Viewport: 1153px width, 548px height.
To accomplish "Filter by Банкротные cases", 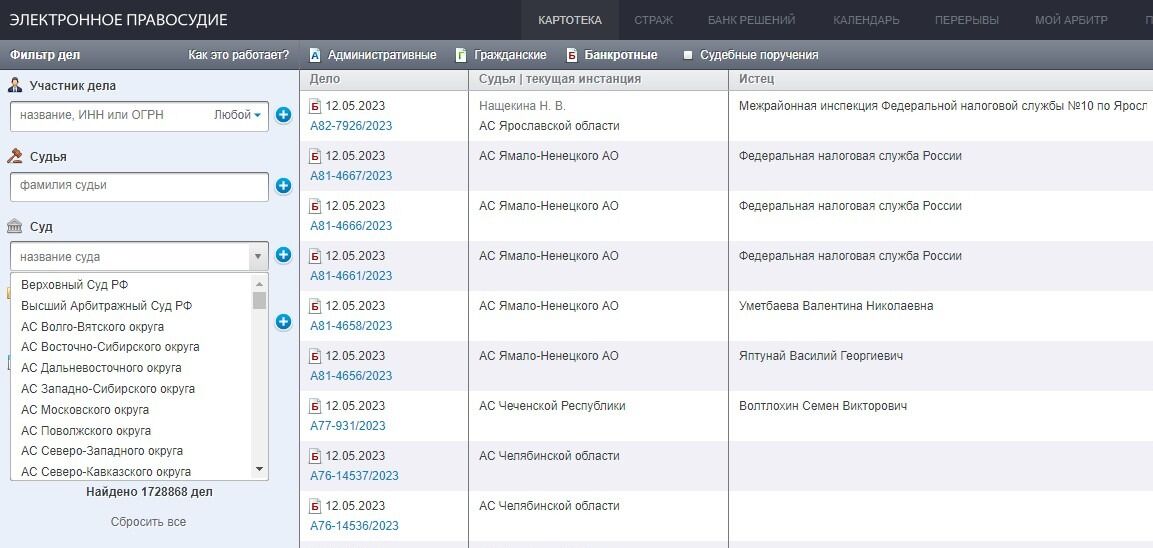I will coord(612,55).
